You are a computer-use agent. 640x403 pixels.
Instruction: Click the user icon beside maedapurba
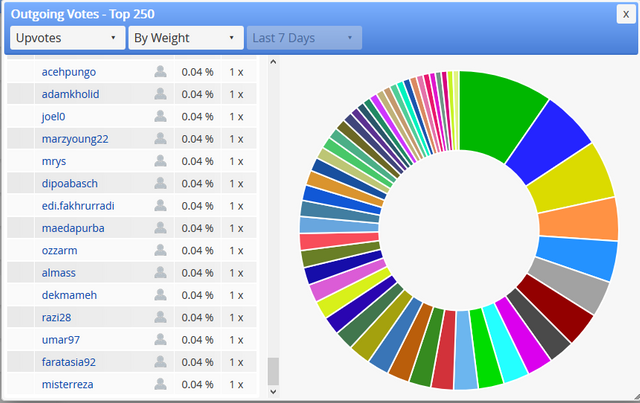tap(160, 228)
